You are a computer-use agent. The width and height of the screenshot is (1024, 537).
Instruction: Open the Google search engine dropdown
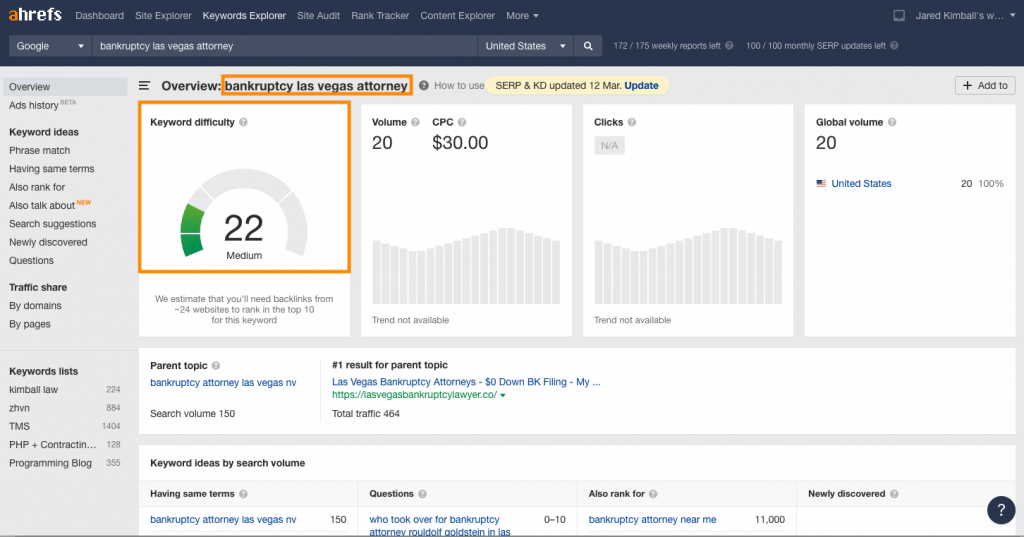click(x=50, y=46)
